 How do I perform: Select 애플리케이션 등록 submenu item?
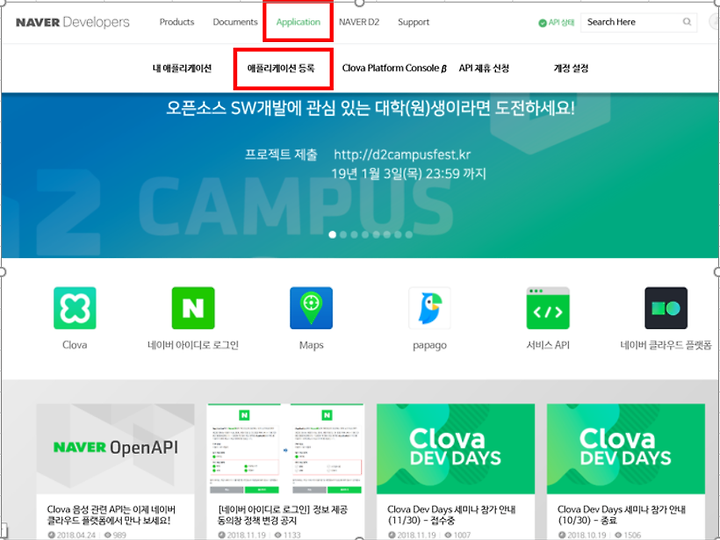tap(281, 68)
